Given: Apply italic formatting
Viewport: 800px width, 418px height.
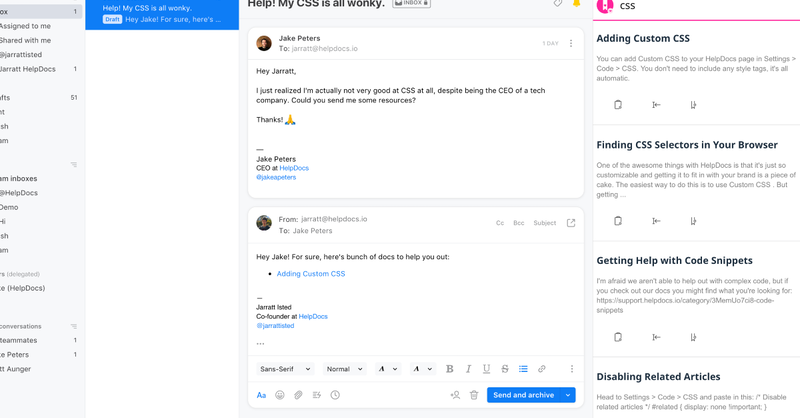Looking at the screenshot, I should click(x=468, y=368).
